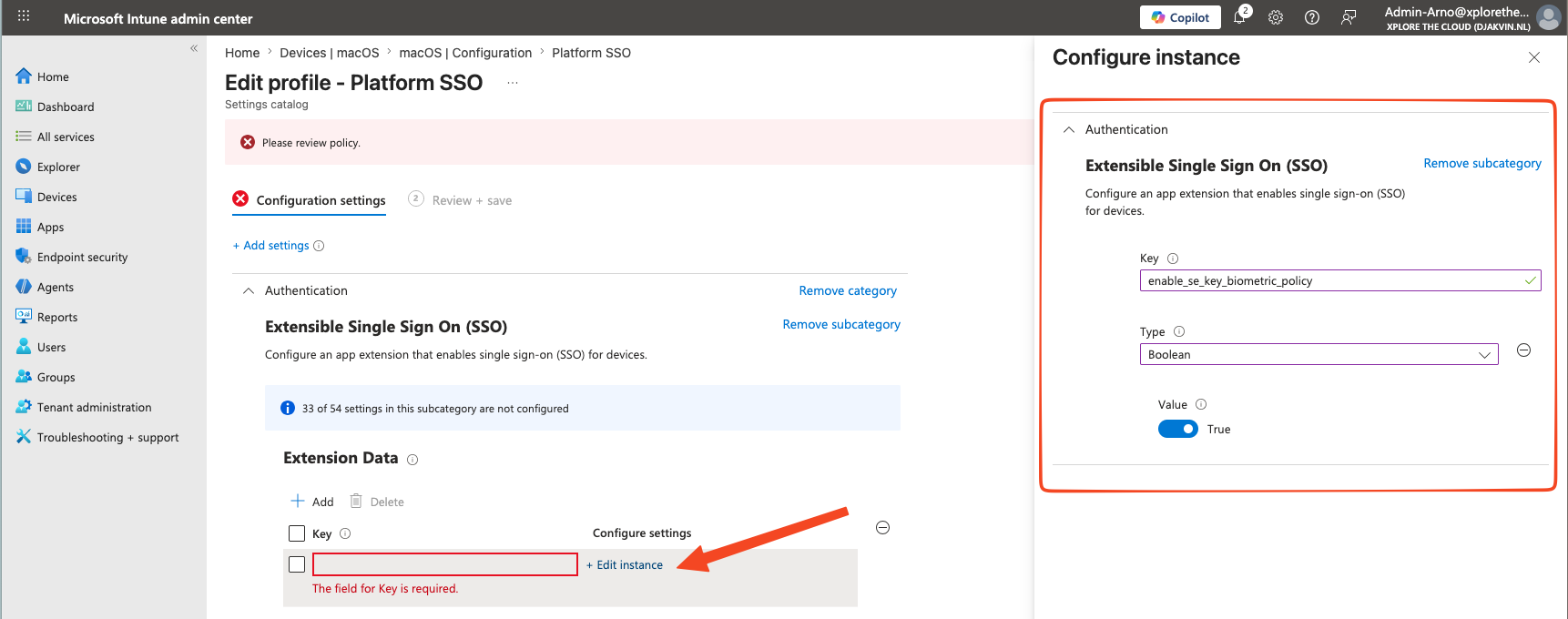1568x619 pixels.
Task: Click enable_se_key_biometric_policy key field
Action: click(x=1340, y=280)
